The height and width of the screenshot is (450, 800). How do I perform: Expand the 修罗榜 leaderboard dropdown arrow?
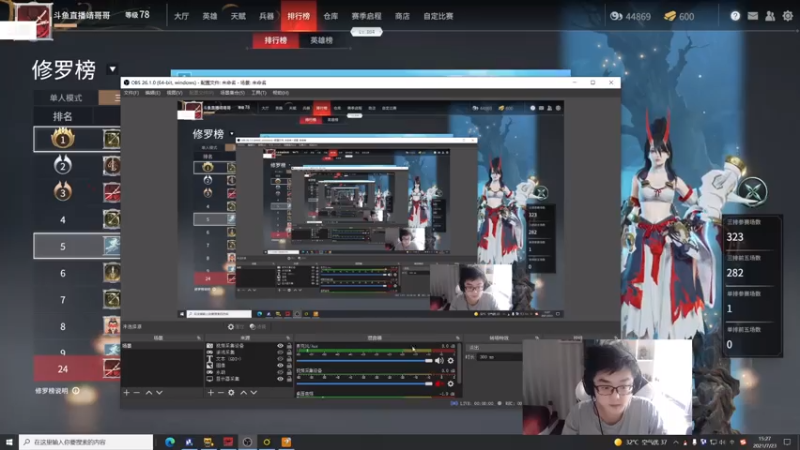(x=112, y=69)
